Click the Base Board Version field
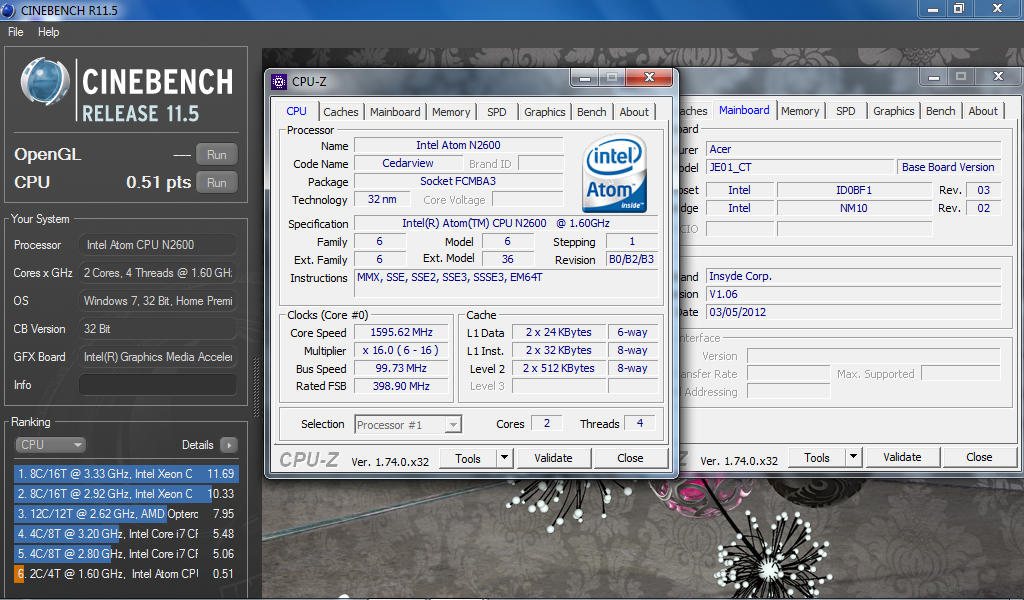The image size is (1024, 600). 948,167
